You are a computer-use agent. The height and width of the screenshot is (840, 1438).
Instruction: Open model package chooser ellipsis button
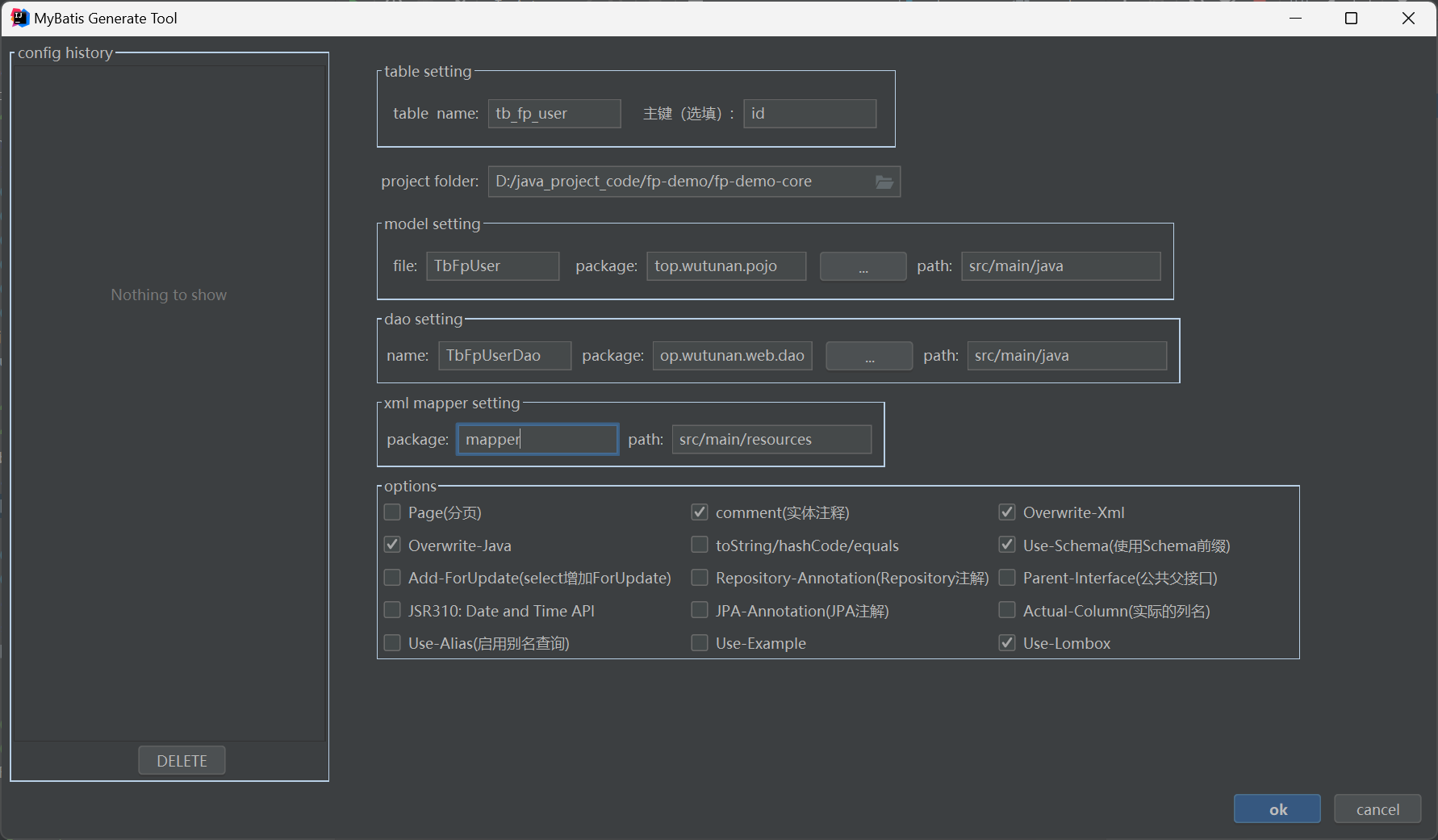863,266
